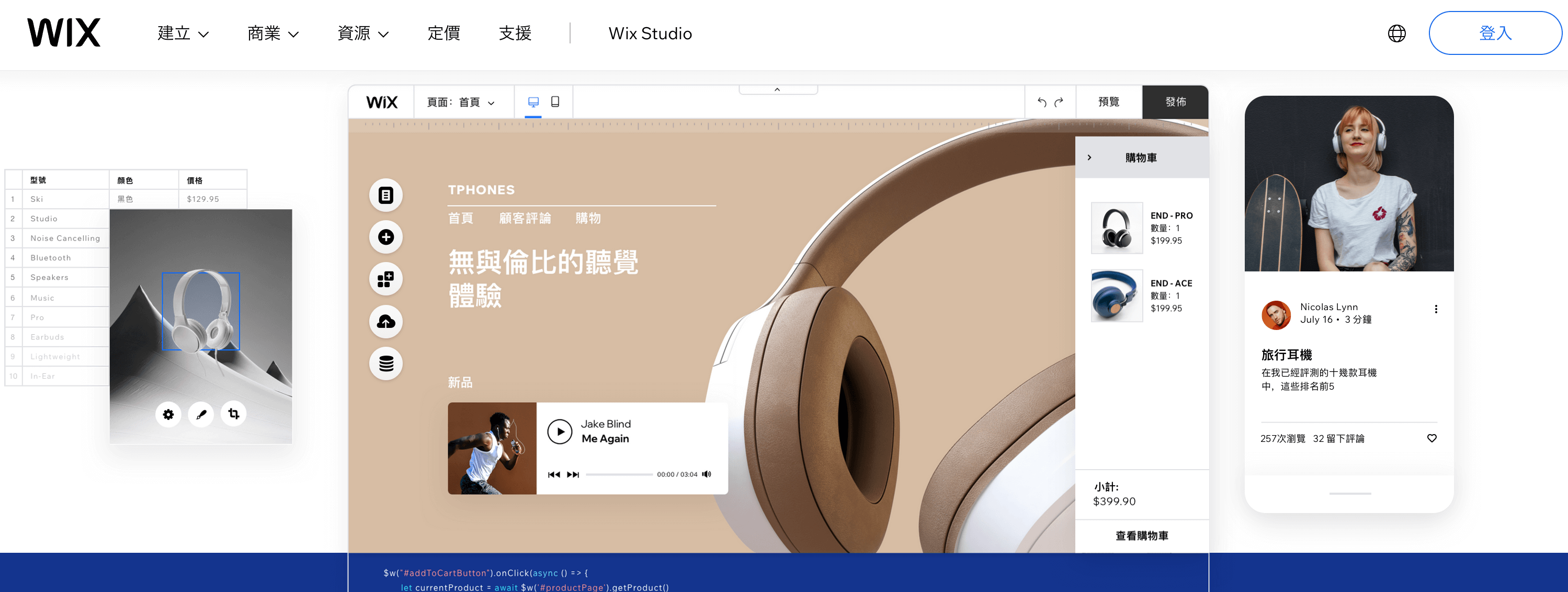Click the 查看購物車 button
The image size is (1568, 592).
(x=1141, y=536)
